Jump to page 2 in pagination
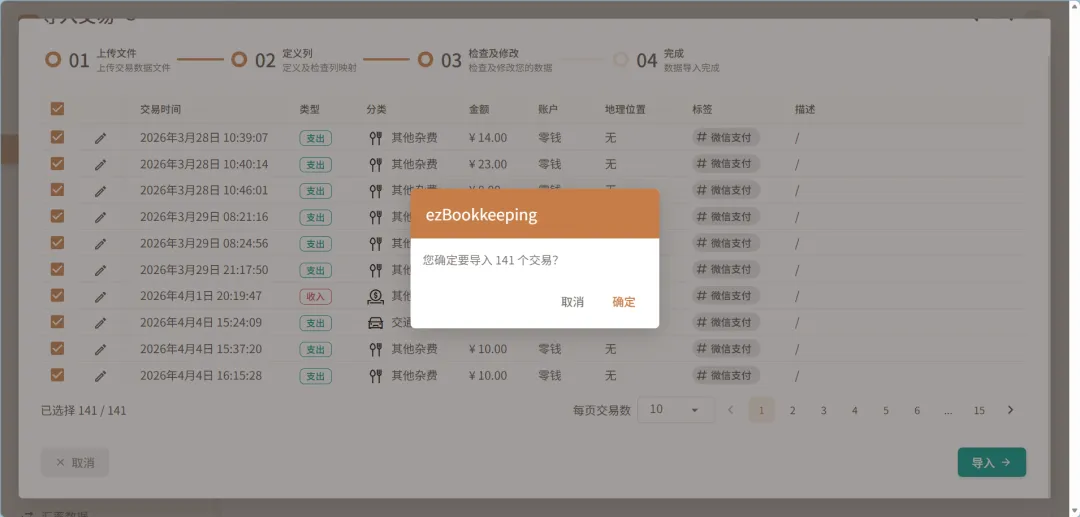The height and width of the screenshot is (517, 1080). [x=792, y=410]
